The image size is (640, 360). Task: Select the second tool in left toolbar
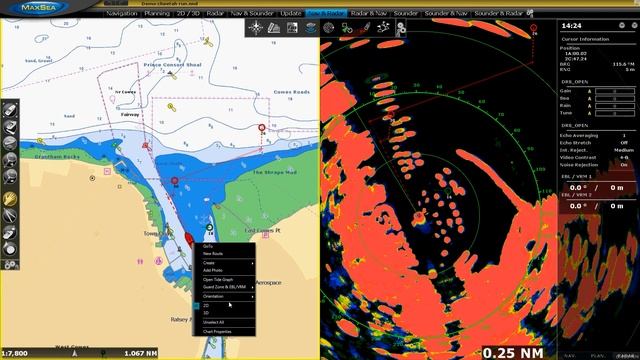click(10, 127)
